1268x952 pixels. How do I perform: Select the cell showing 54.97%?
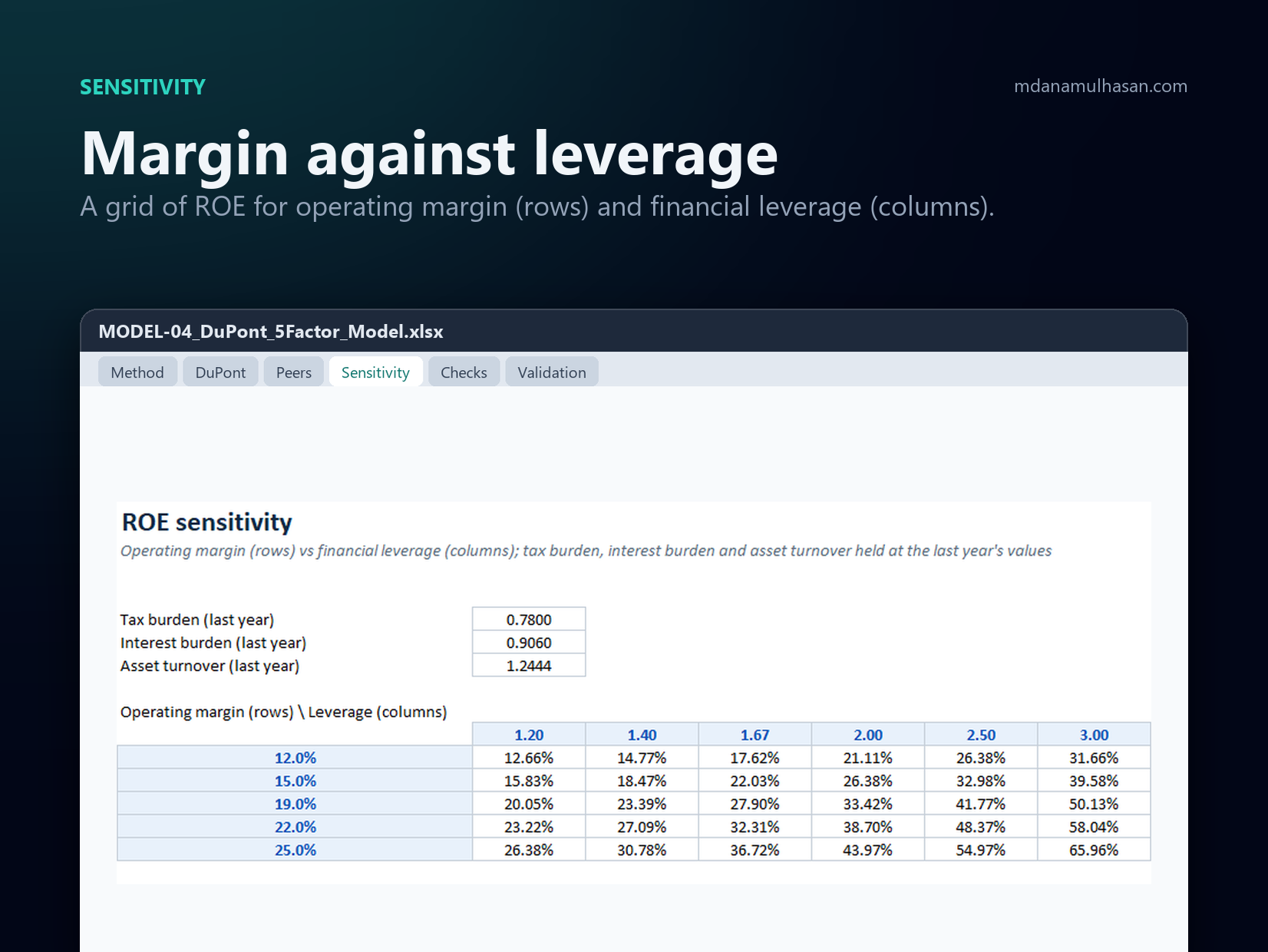981,850
